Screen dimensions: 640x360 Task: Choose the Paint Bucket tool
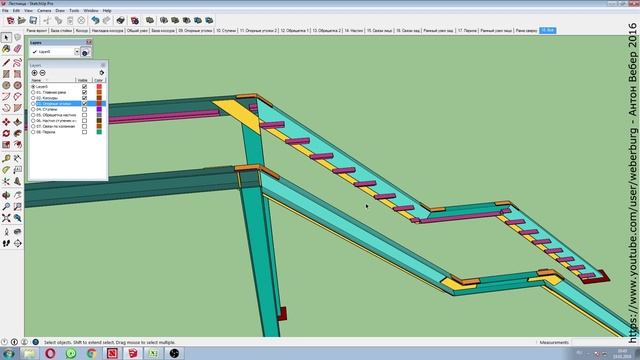[6, 49]
